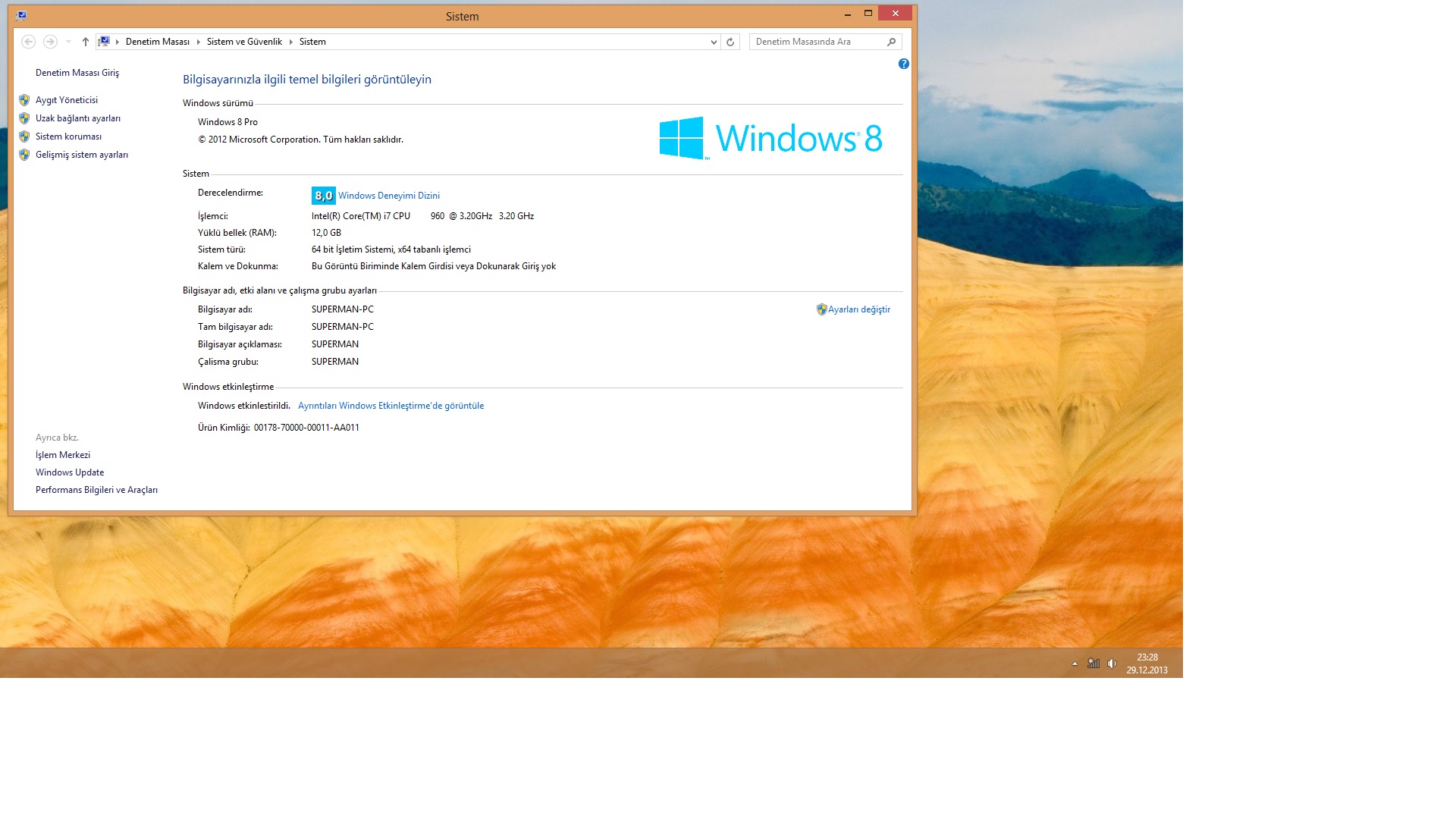Go up one level with Up arrow
The image size is (1456, 819).
86,42
